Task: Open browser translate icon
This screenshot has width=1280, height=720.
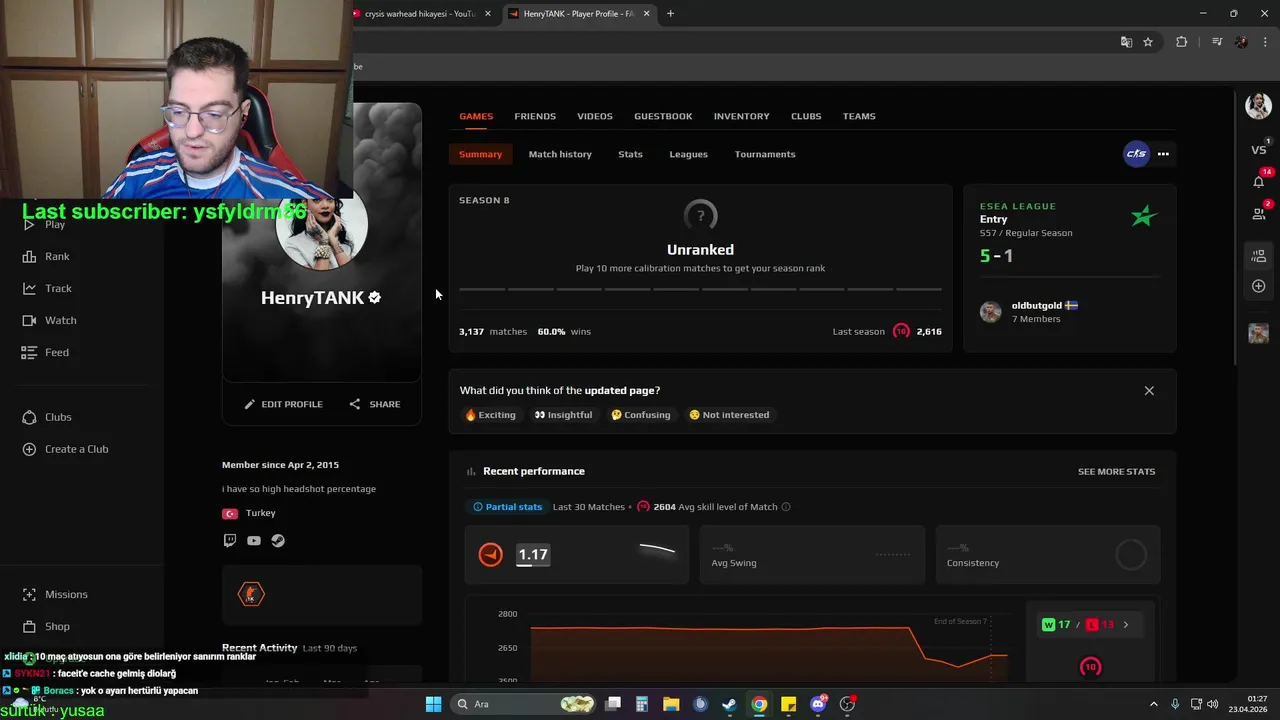Action: click(1126, 42)
